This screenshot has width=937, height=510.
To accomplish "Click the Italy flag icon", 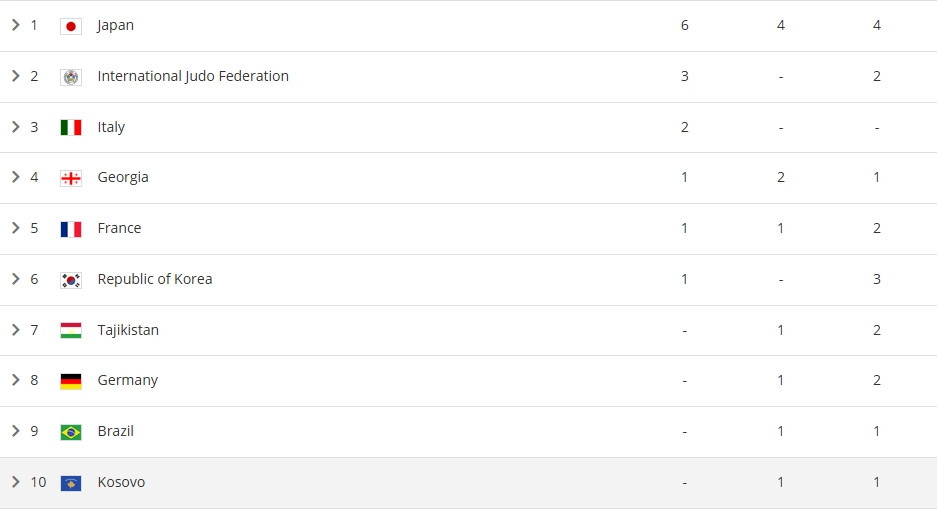I will [x=71, y=127].
